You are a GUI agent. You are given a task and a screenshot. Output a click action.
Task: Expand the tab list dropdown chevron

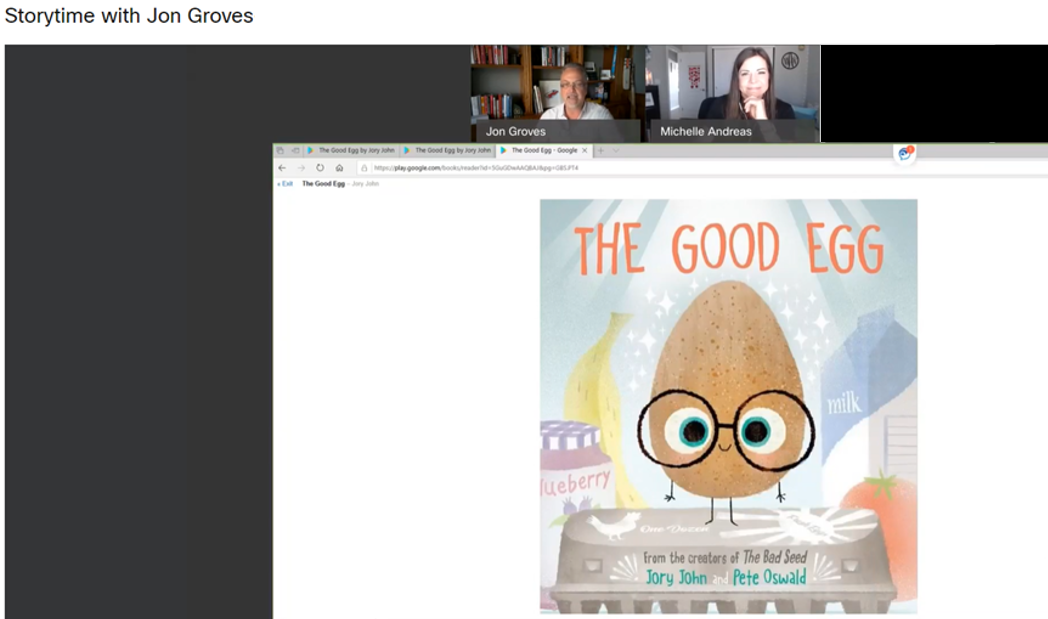[616, 150]
